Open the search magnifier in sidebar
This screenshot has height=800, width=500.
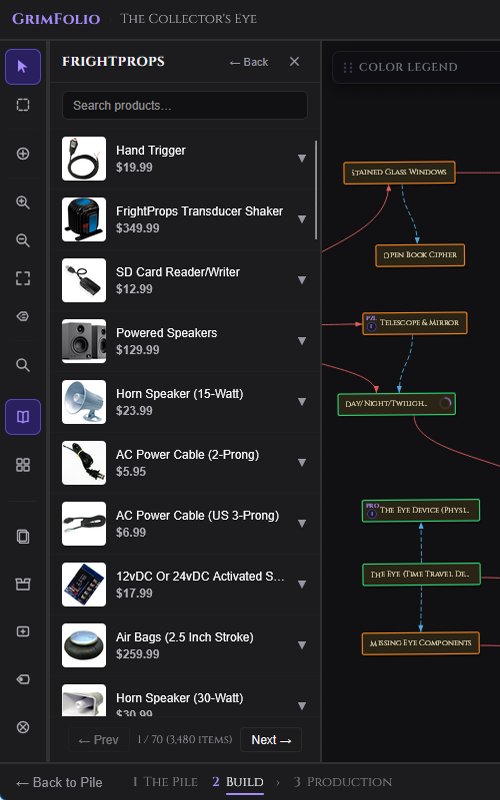23,365
